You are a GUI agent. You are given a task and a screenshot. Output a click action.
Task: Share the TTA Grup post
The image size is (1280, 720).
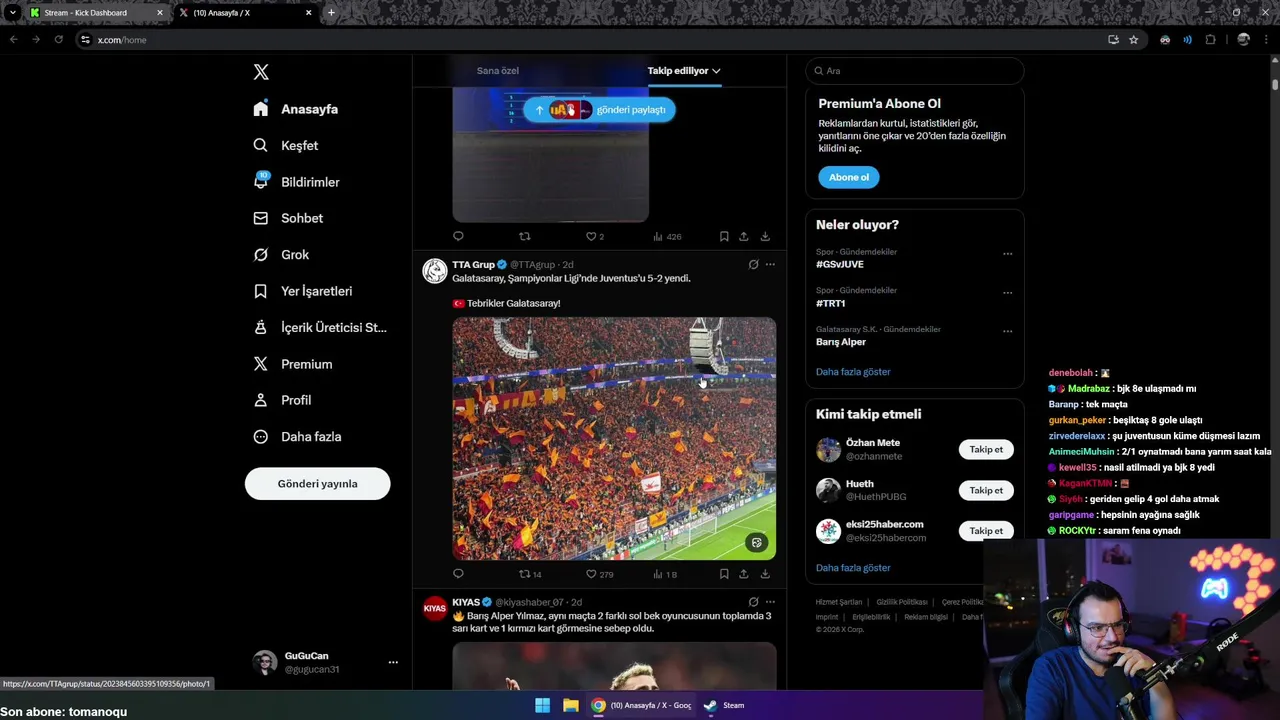pos(744,574)
